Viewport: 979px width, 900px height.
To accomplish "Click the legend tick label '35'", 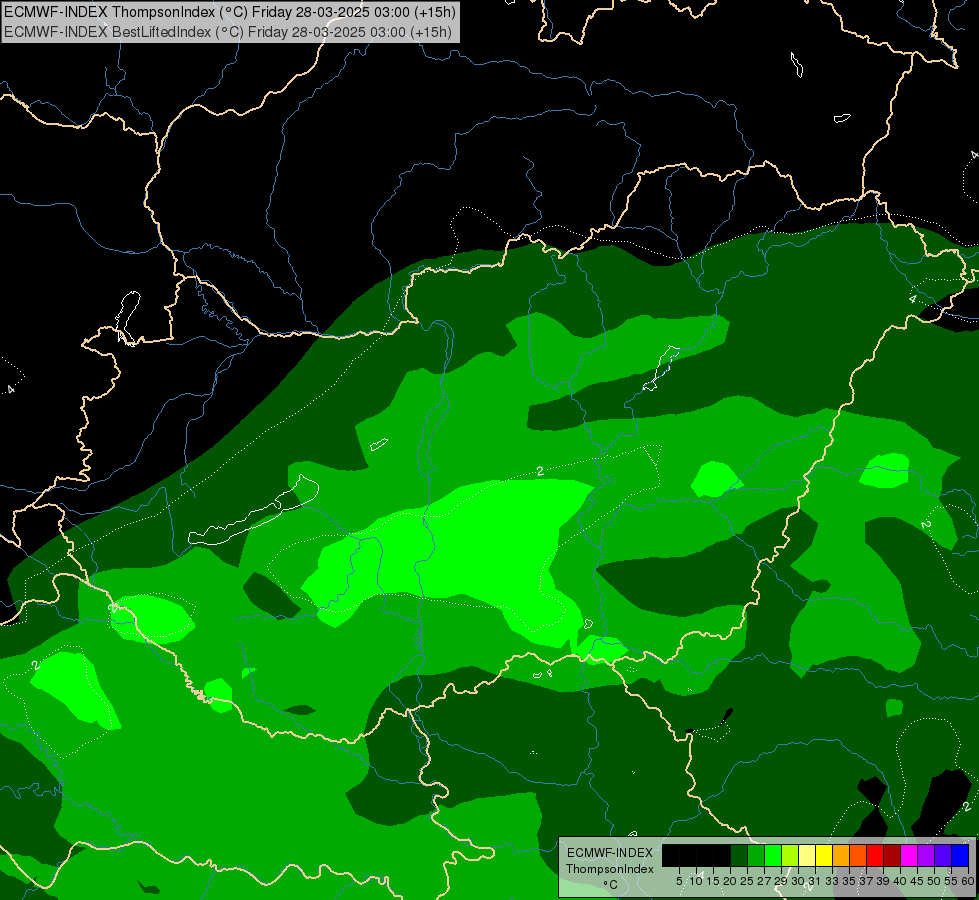I will coord(849,881).
